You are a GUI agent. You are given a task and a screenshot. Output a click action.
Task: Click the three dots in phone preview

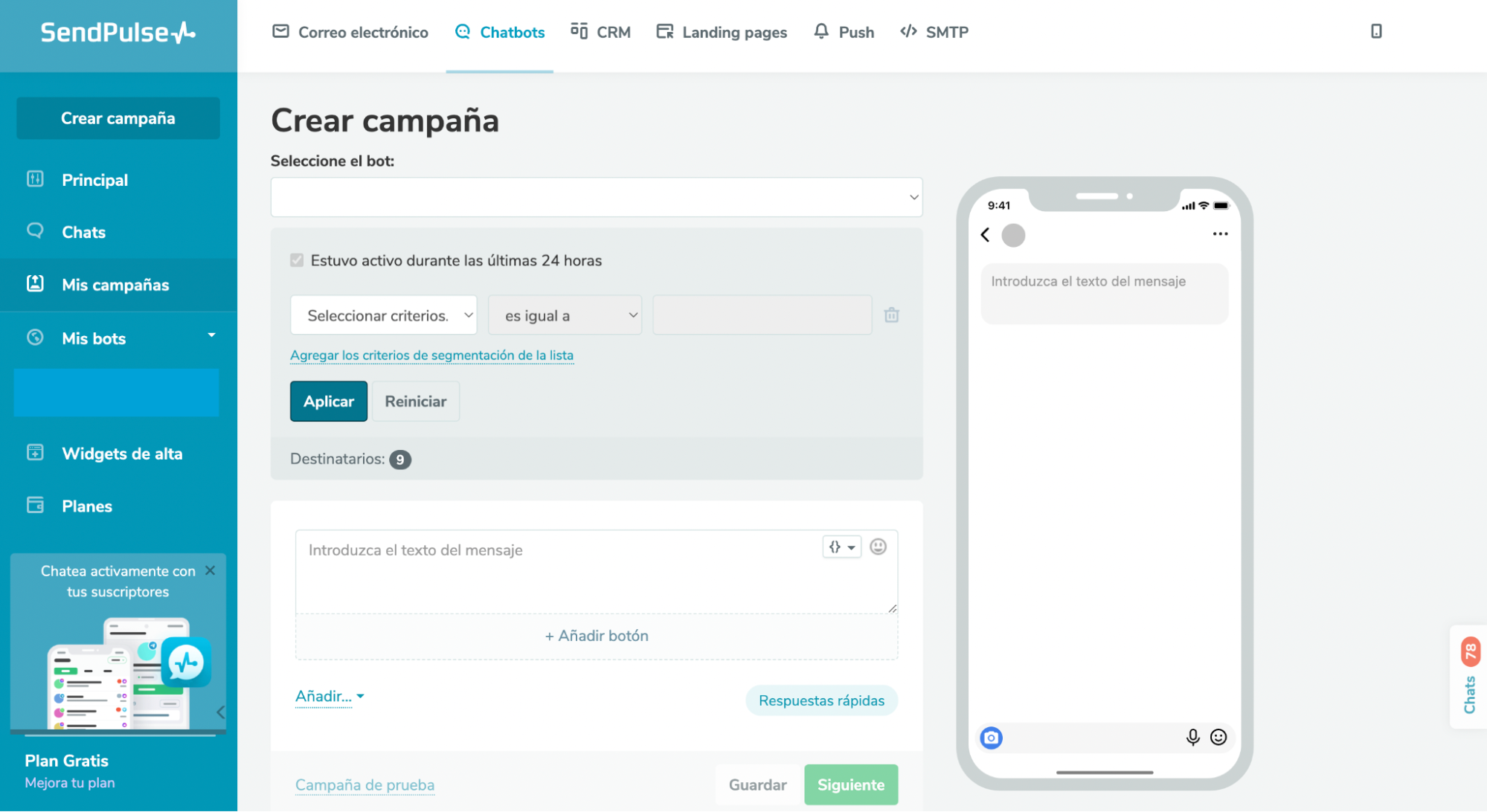pos(1220,234)
